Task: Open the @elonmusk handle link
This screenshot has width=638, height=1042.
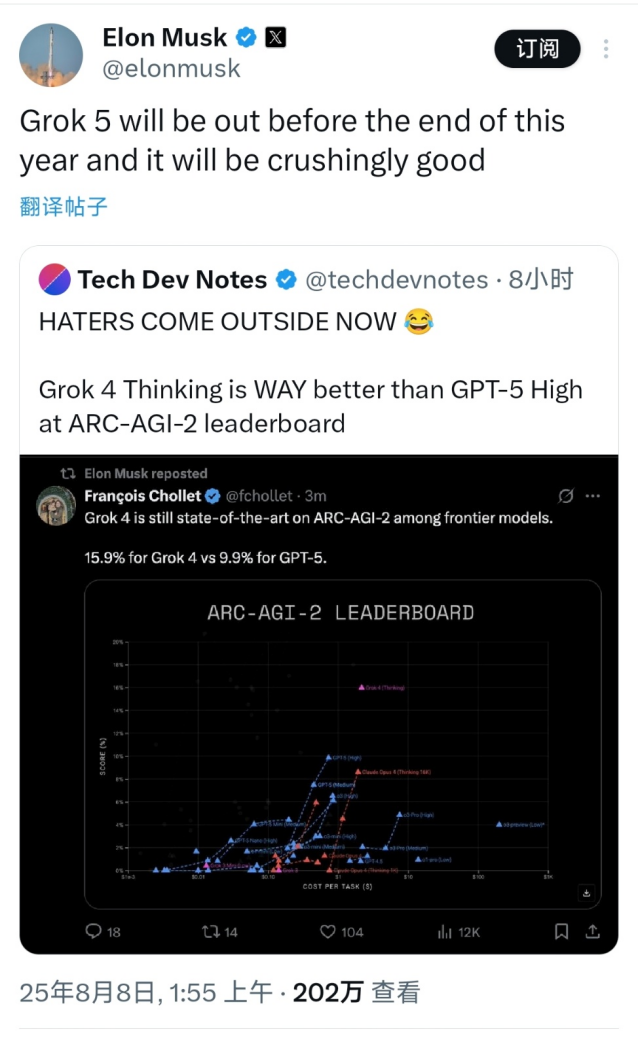Action: click(171, 68)
